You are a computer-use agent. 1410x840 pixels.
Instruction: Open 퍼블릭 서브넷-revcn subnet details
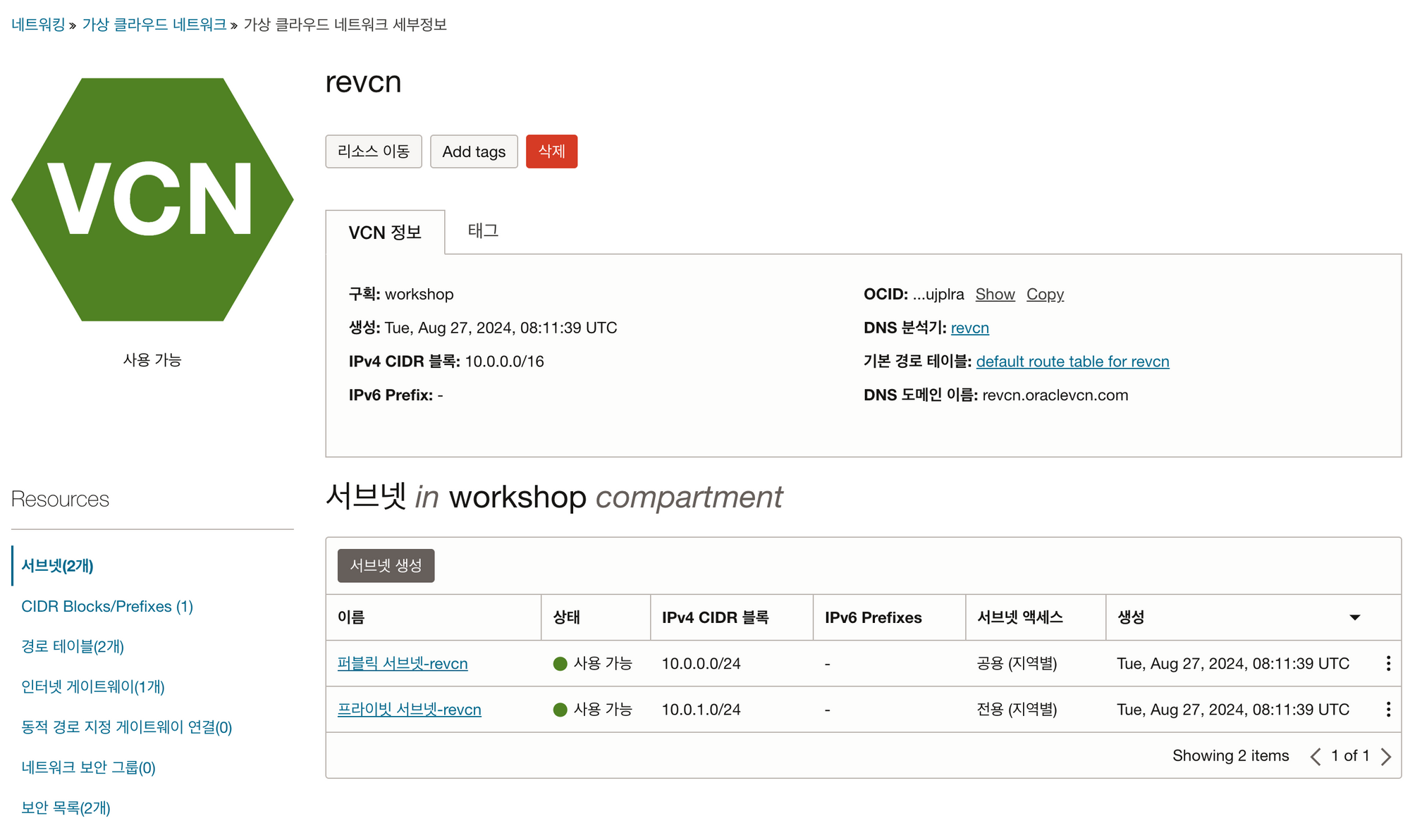[403, 664]
